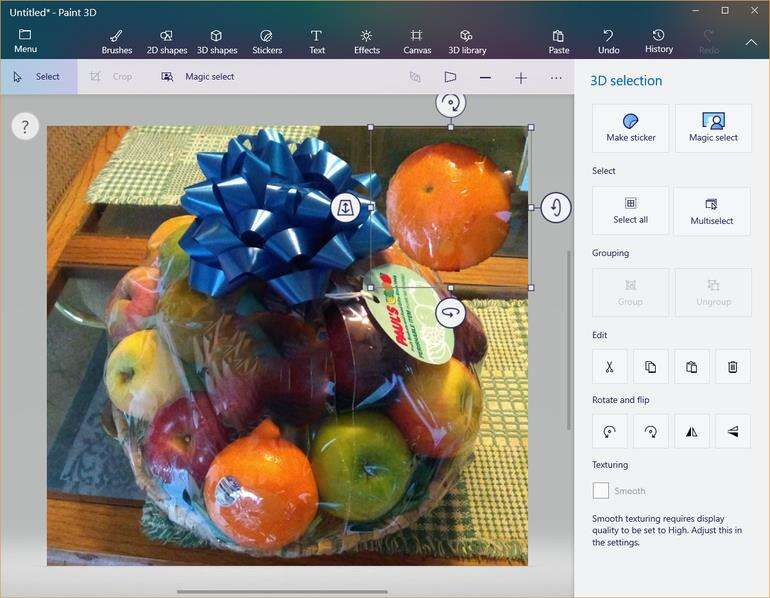Image resolution: width=770 pixels, height=598 pixels.
Task: Click the vertical scrollbar beside the canvas
Action: tap(569, 340)
